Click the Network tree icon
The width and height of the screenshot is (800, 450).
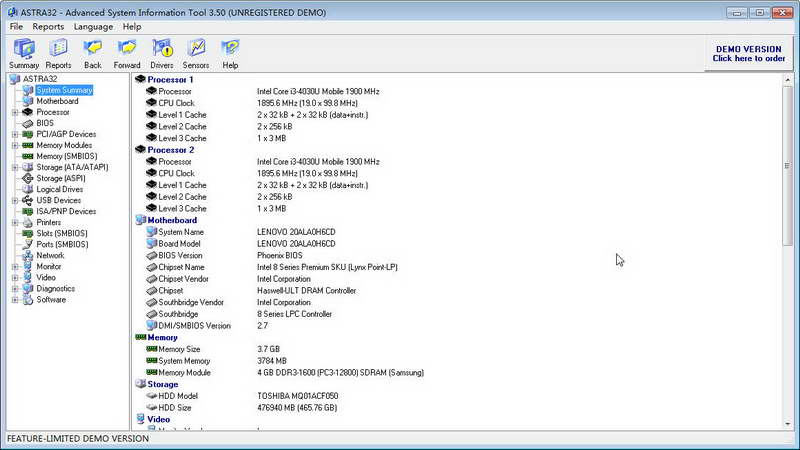pos(28,255)
